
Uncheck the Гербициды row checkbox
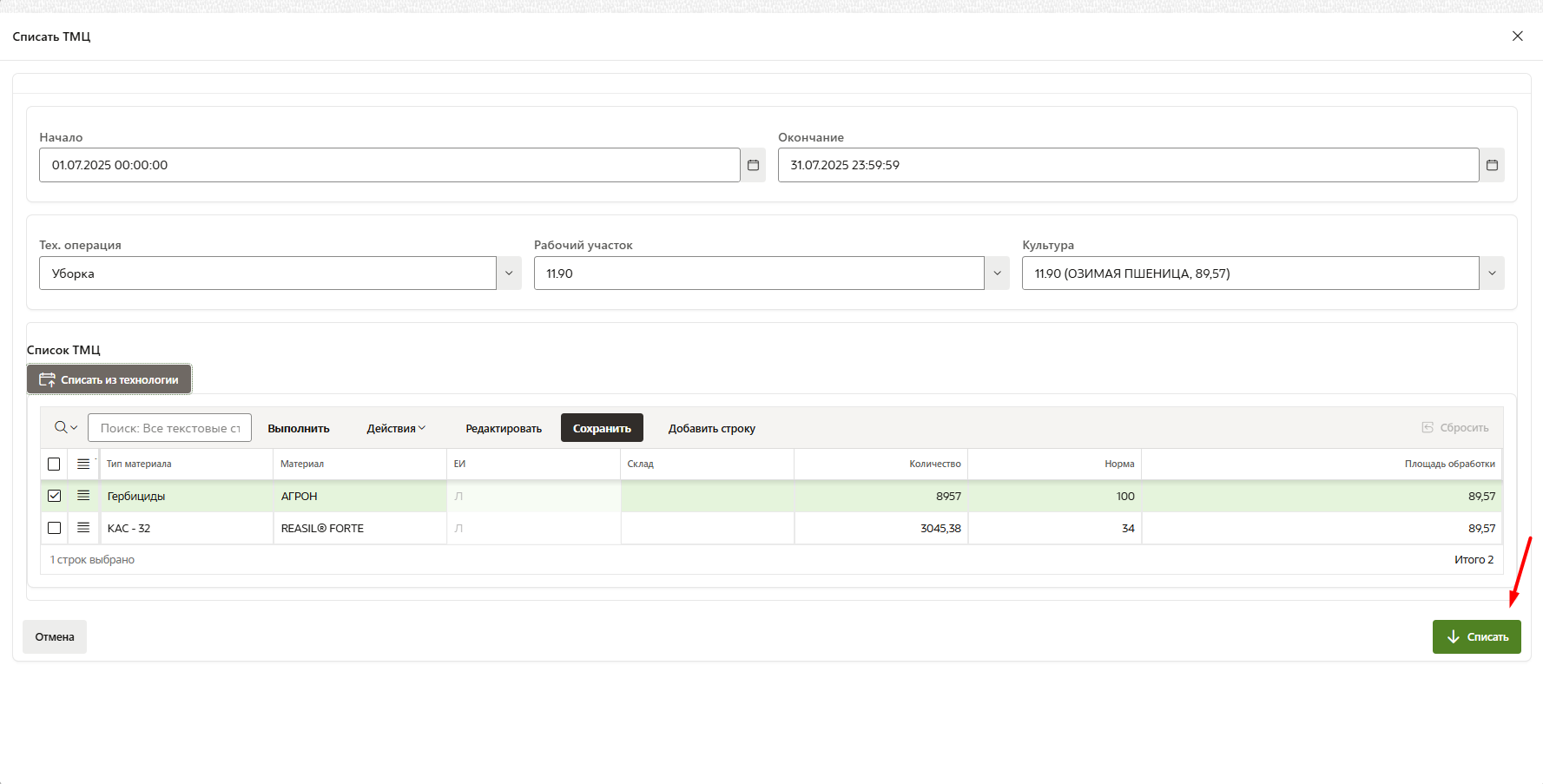coord(54,496)
